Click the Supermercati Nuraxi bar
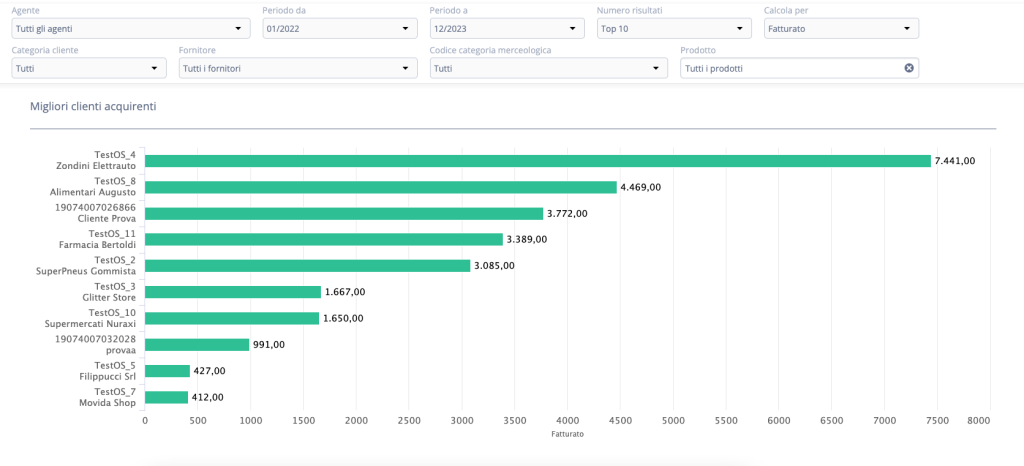Image resolution: width=1024 pixels, height=466 pixels. coord(232,318)
